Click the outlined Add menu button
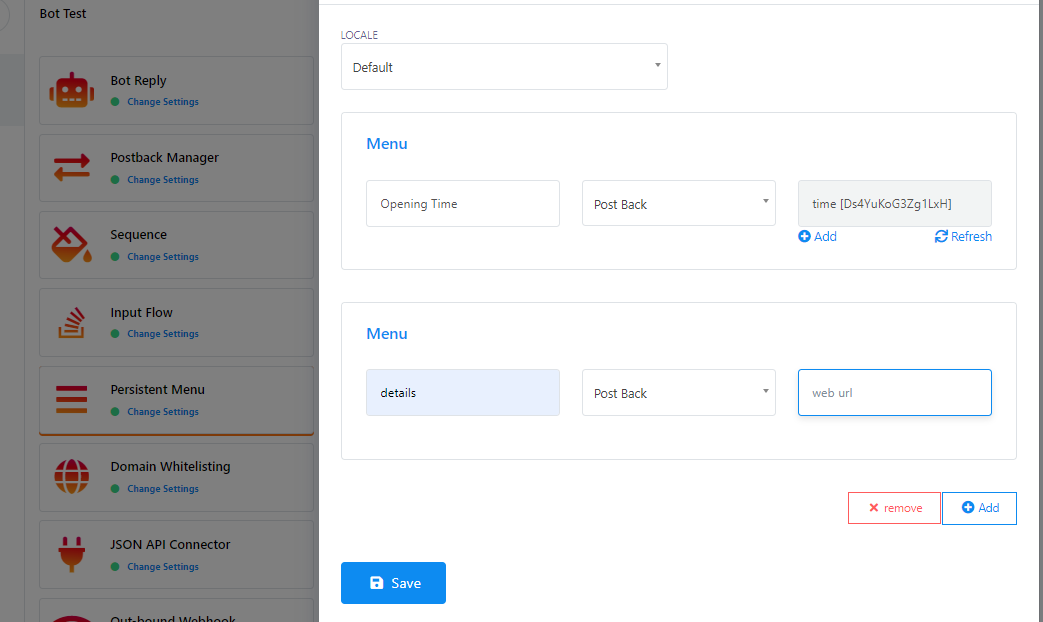The width and height of the screenshot is (1043, 622). [979, 508]
